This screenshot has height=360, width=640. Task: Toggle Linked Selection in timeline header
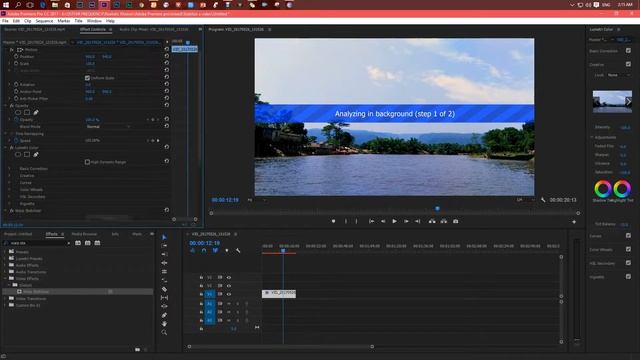pos(215,250)
